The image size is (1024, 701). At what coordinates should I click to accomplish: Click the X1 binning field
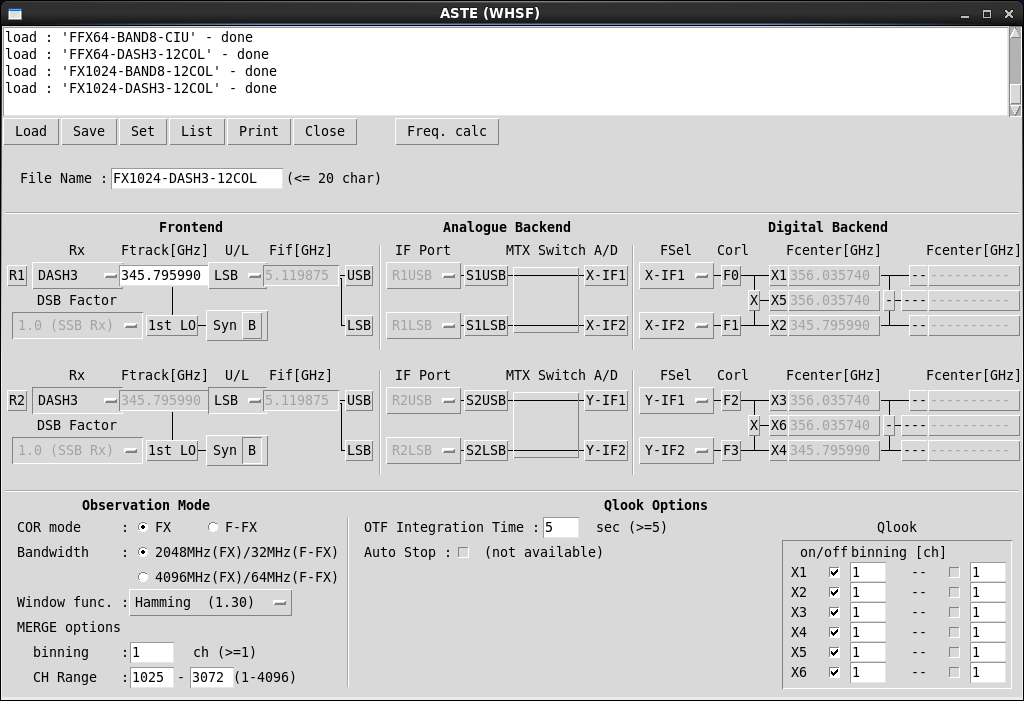coord(868,573)
